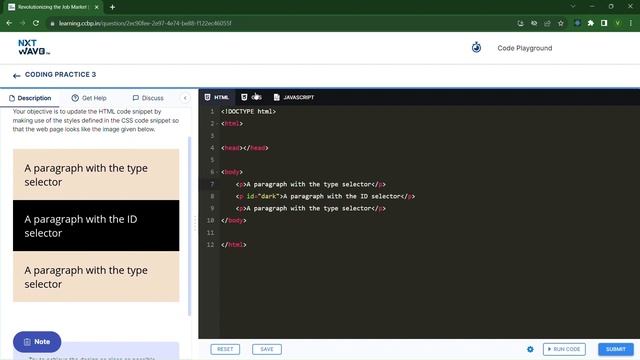
Task: Open the tab search dropdown arrow
Action: click(x=573, y=7)
